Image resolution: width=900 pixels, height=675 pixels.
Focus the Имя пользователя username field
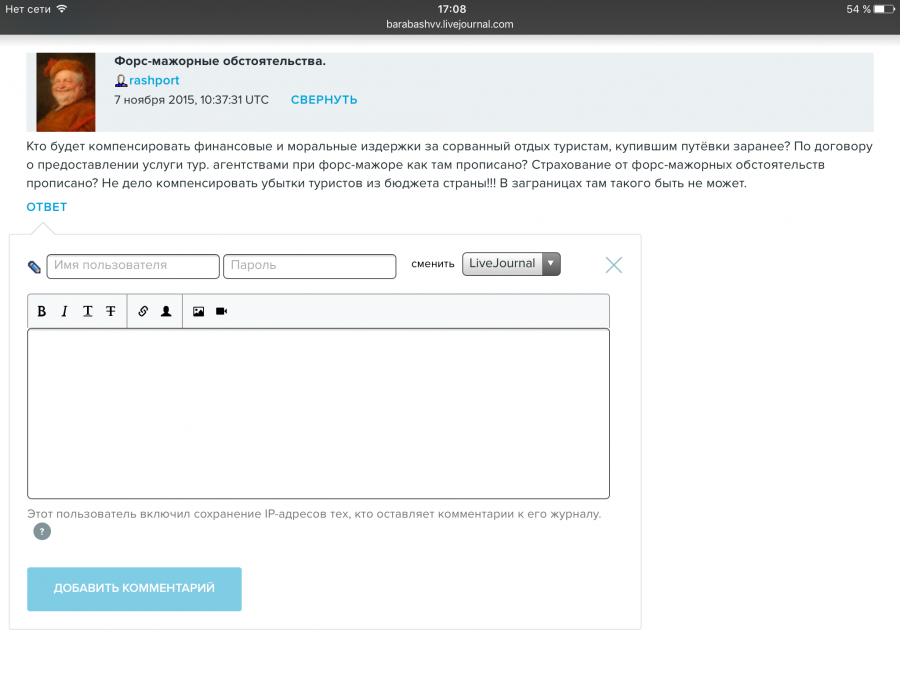point(132,266)
